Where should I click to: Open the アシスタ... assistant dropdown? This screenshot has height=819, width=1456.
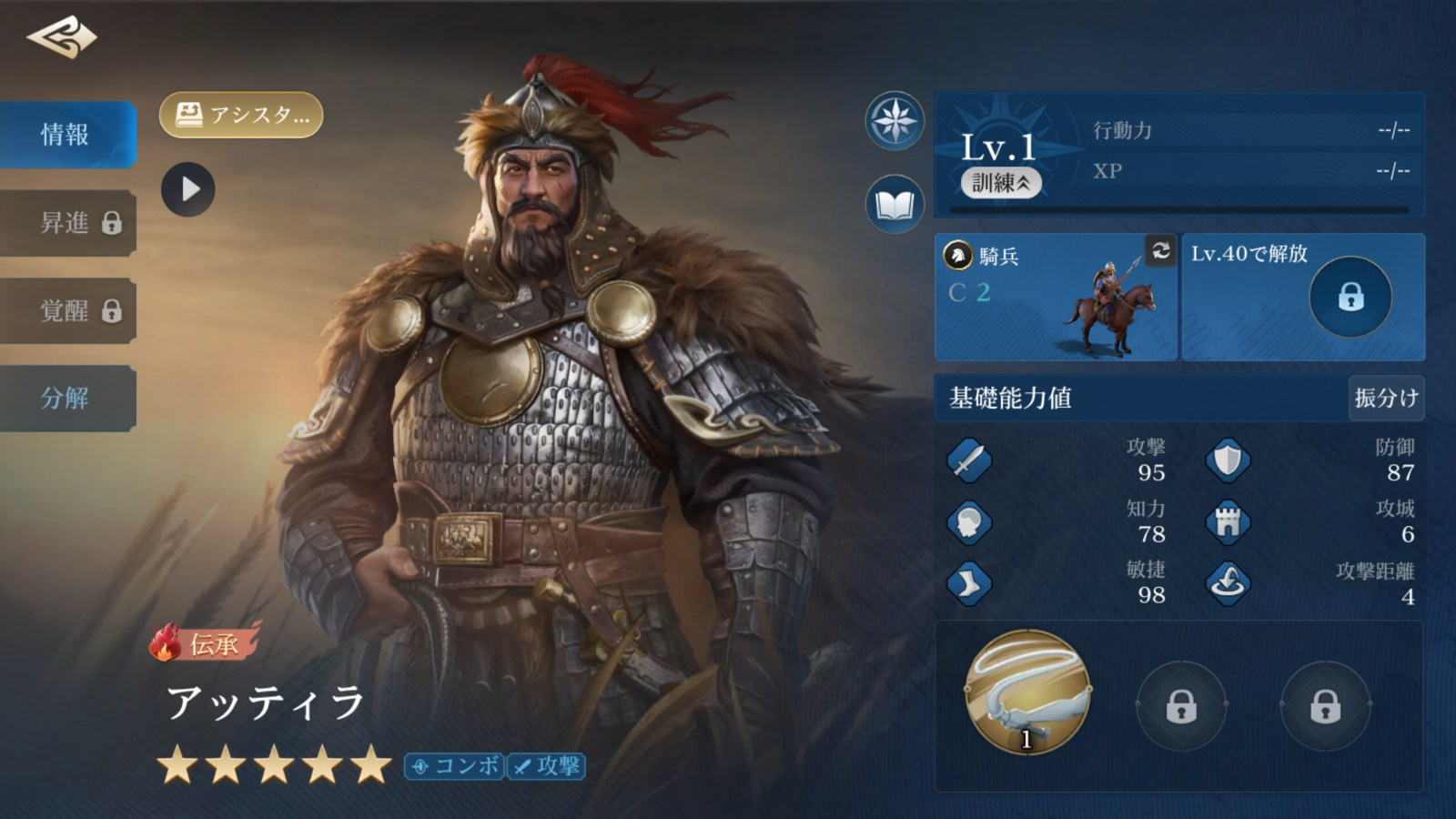point(241,115)
